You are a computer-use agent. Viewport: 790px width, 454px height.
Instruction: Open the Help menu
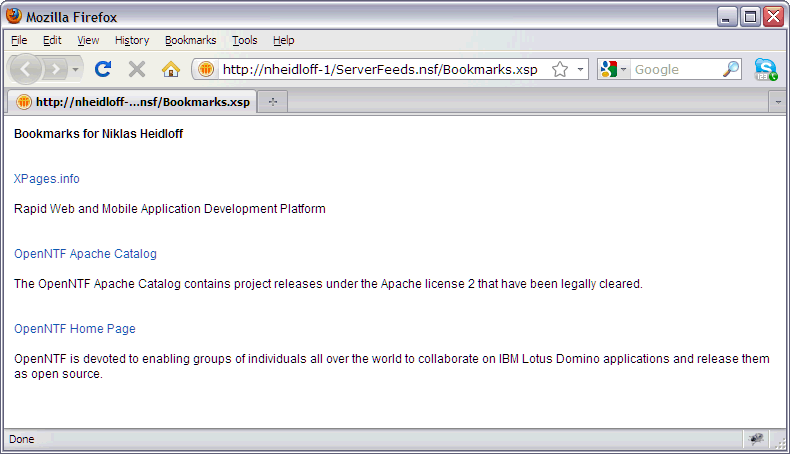tap(284, 40)
